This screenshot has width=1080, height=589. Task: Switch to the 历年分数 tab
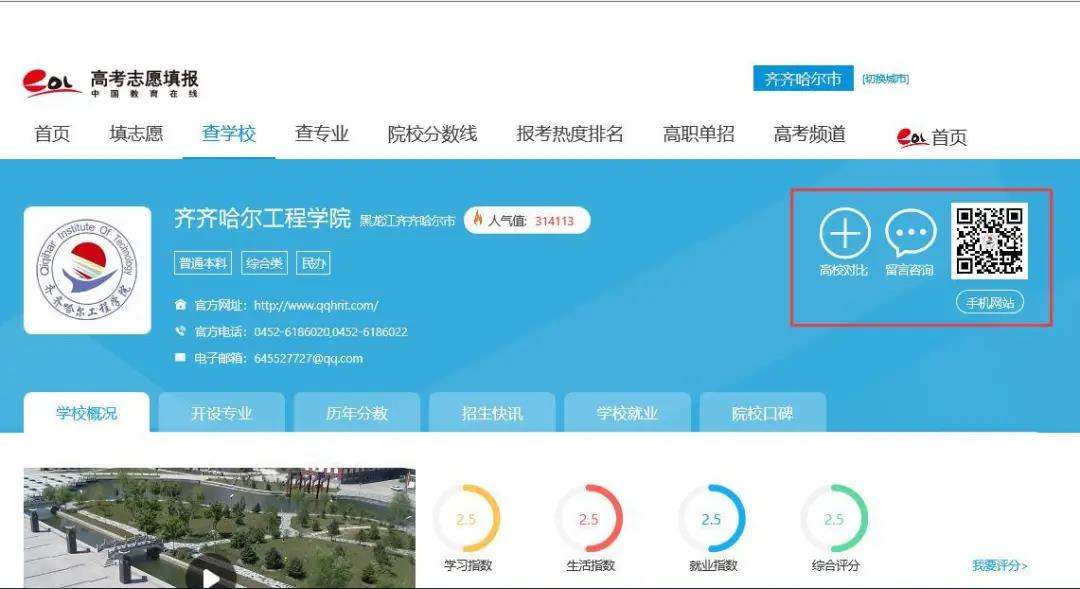click(357, 413)
